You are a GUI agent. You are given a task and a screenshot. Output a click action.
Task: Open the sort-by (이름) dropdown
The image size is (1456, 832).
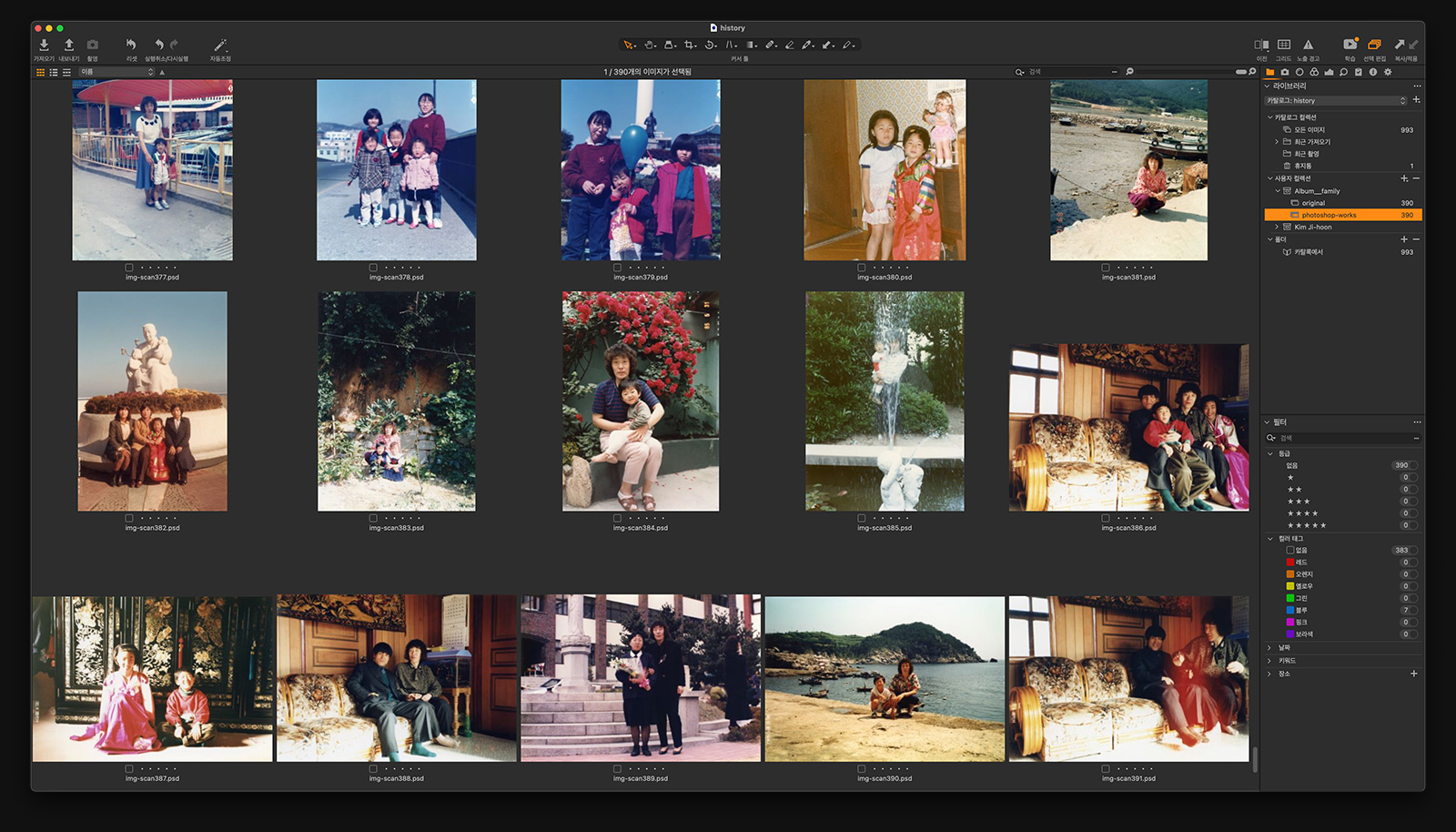pos(116,72)
